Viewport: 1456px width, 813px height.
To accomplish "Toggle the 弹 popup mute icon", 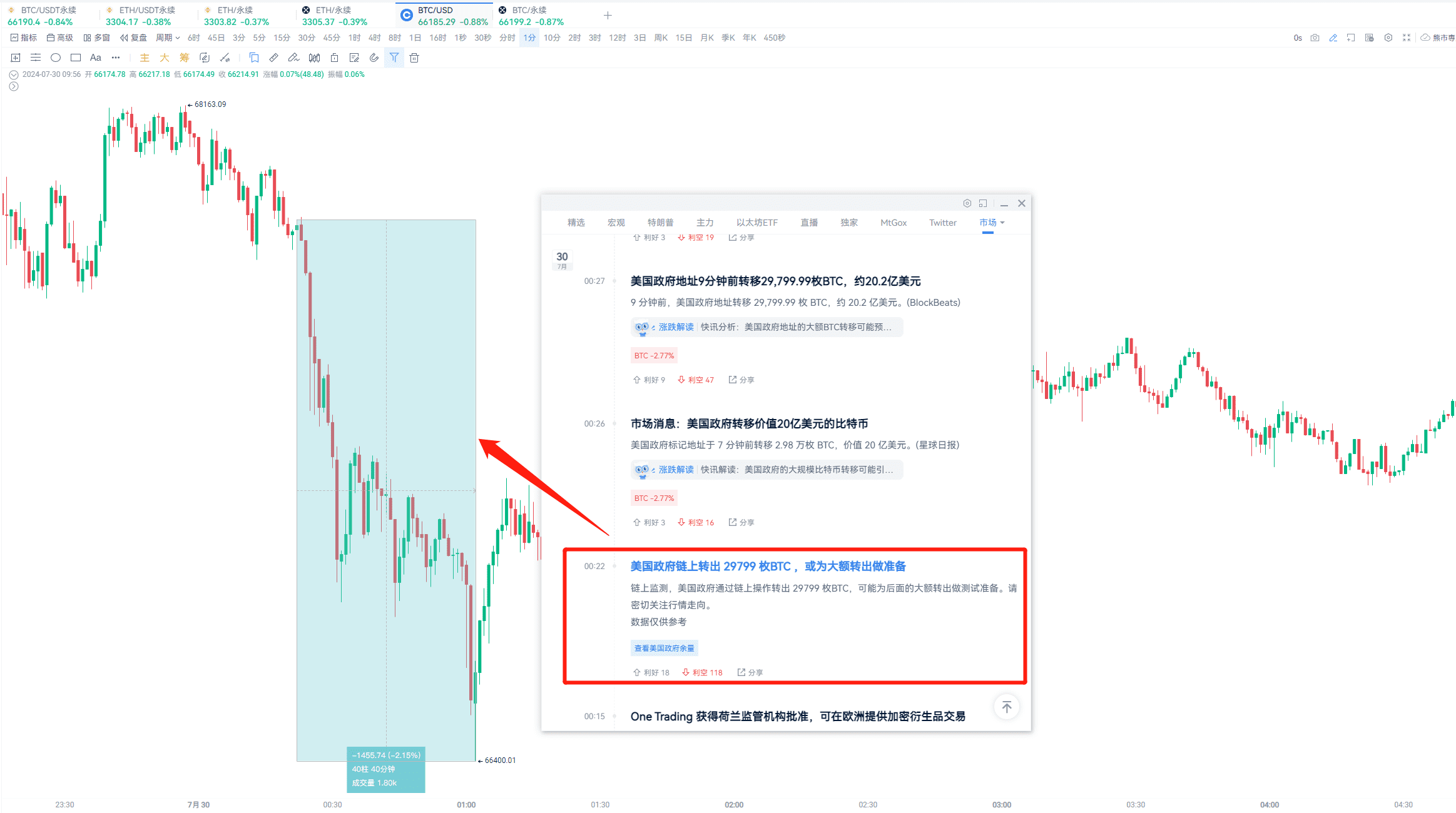I will pyautogui.click(x=1370, y=38).
